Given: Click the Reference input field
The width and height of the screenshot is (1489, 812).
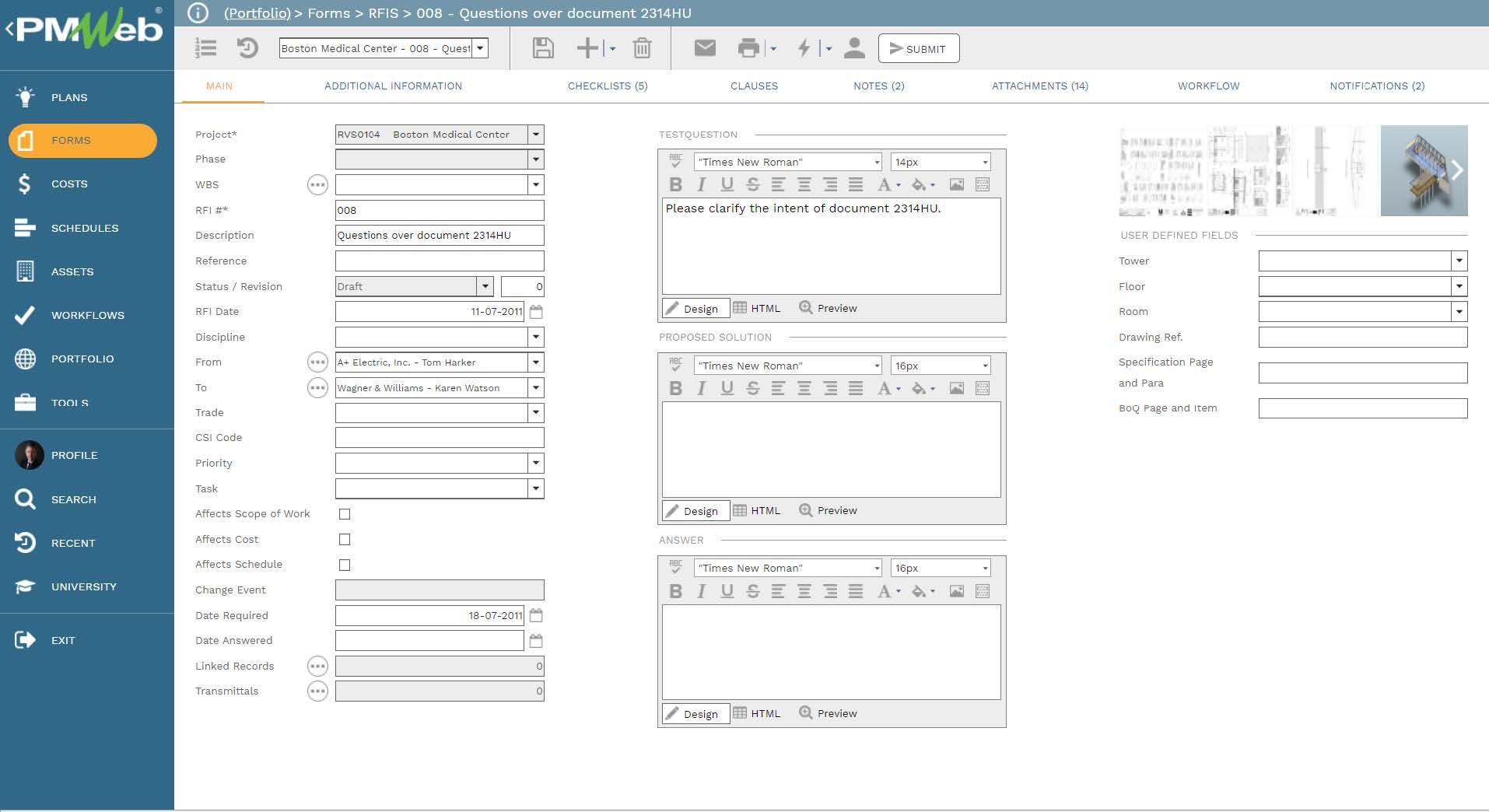Looking at the screenshot, I should tap(440, 261).
